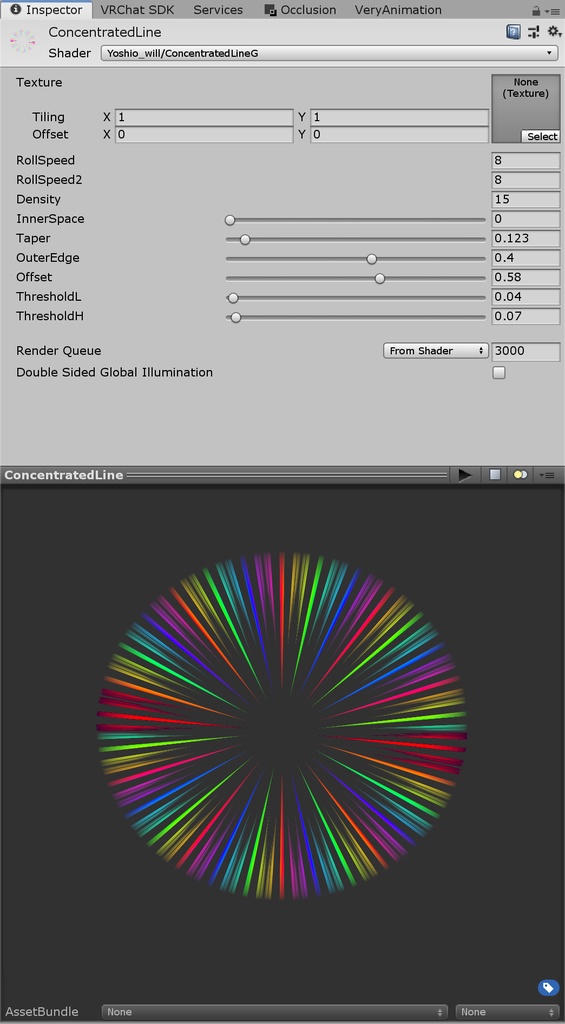
Task: Open the material settings gear menu
Action: pos(554,32)
